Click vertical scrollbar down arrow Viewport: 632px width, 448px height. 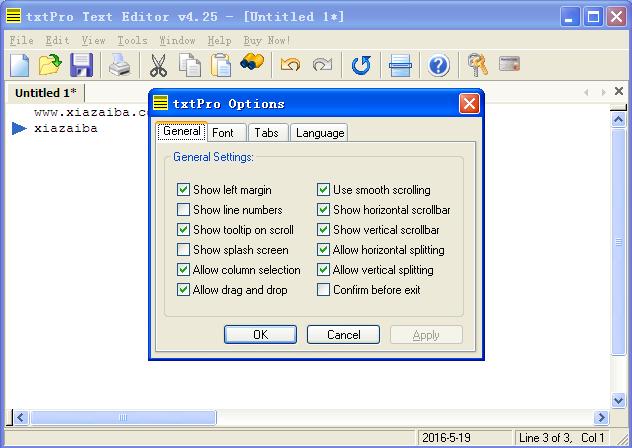tap(618, 400)
